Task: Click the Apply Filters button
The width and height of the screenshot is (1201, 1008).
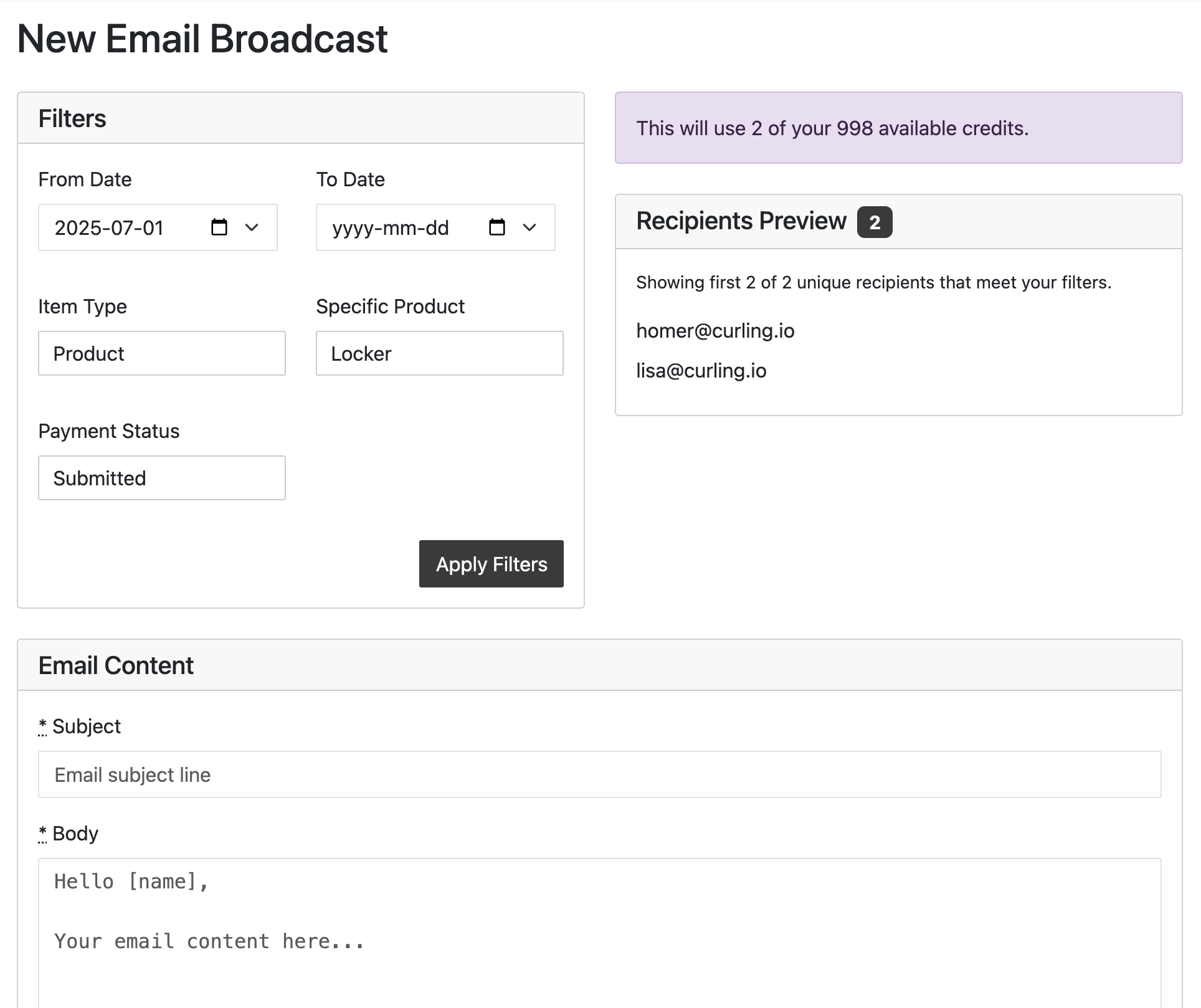Action: [491, 564]
